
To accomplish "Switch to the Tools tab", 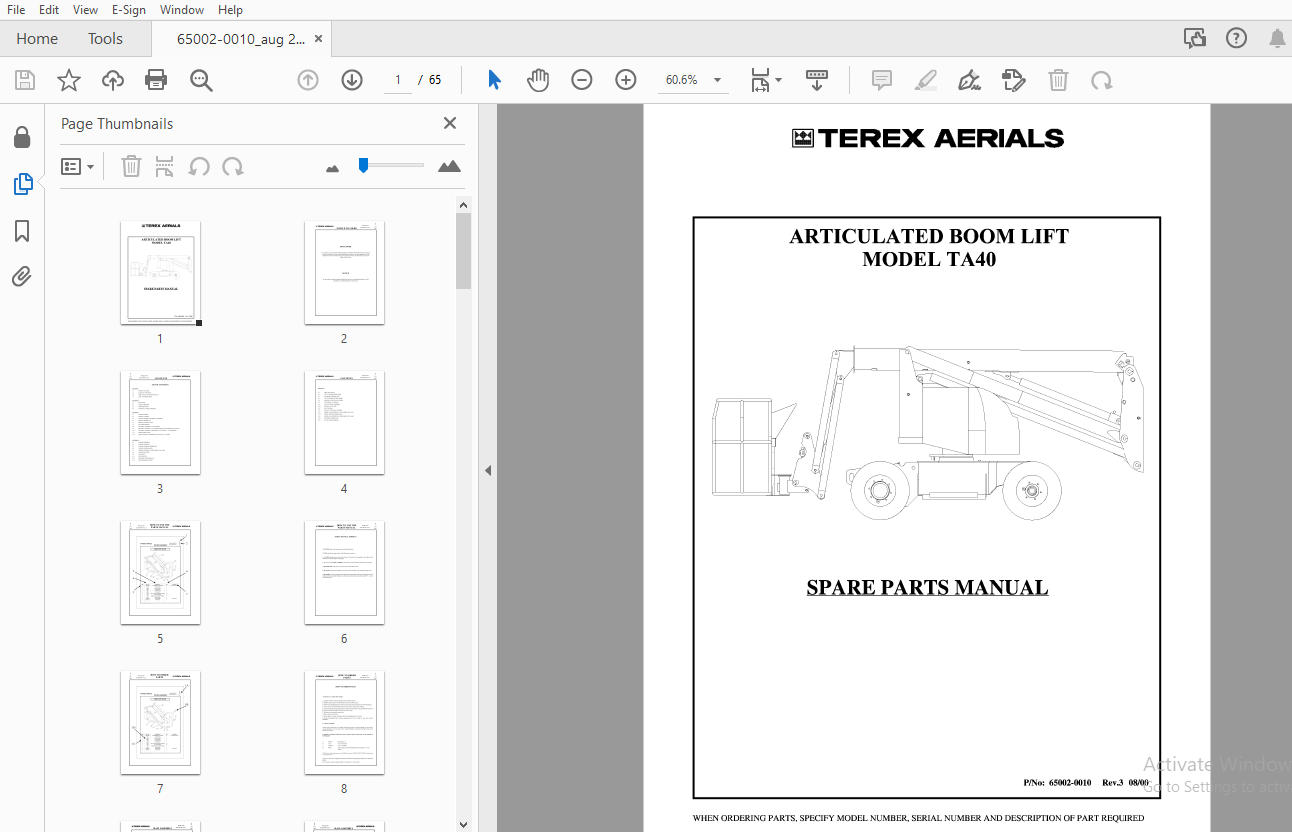I will (105, 38).
